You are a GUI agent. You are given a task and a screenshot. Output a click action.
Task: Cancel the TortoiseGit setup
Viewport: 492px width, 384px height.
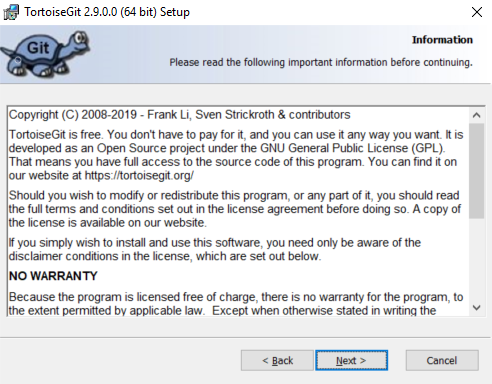[442, 360]
